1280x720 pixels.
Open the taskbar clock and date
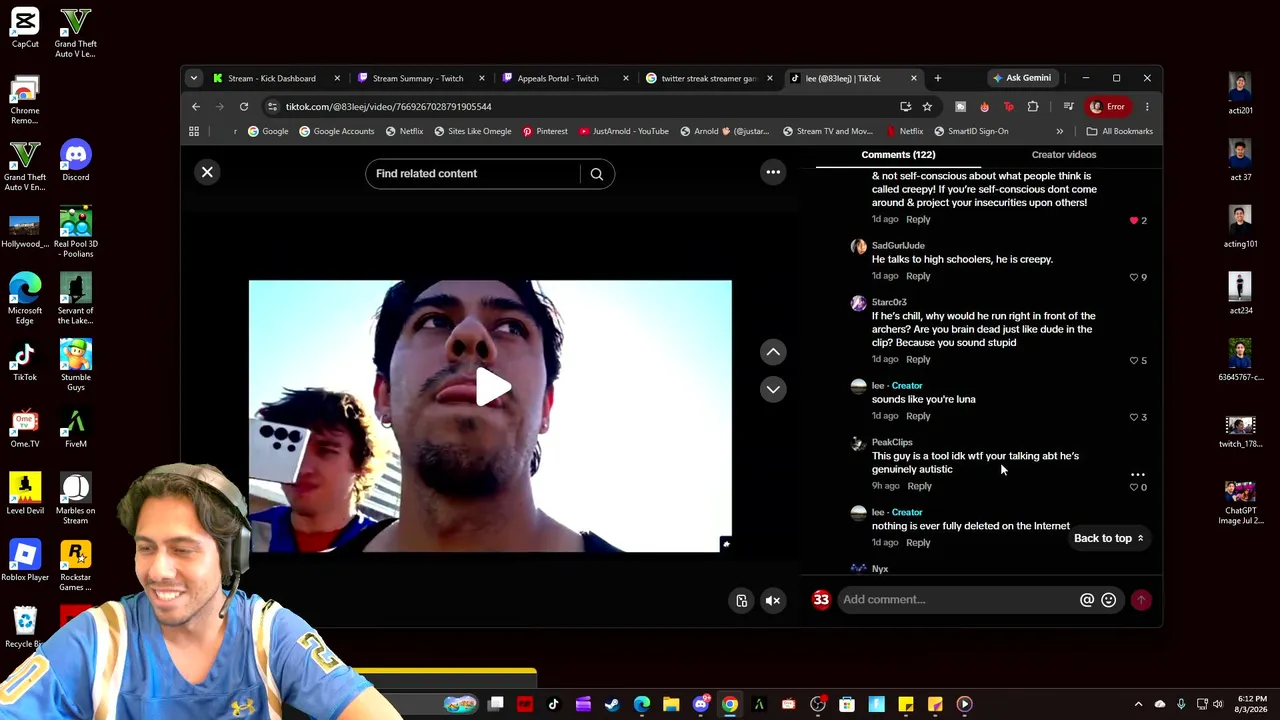click(x=1252, y=705)
